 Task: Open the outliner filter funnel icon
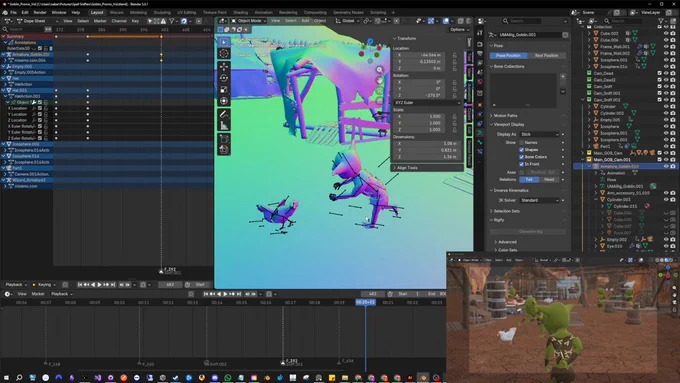tap(661, 21)
